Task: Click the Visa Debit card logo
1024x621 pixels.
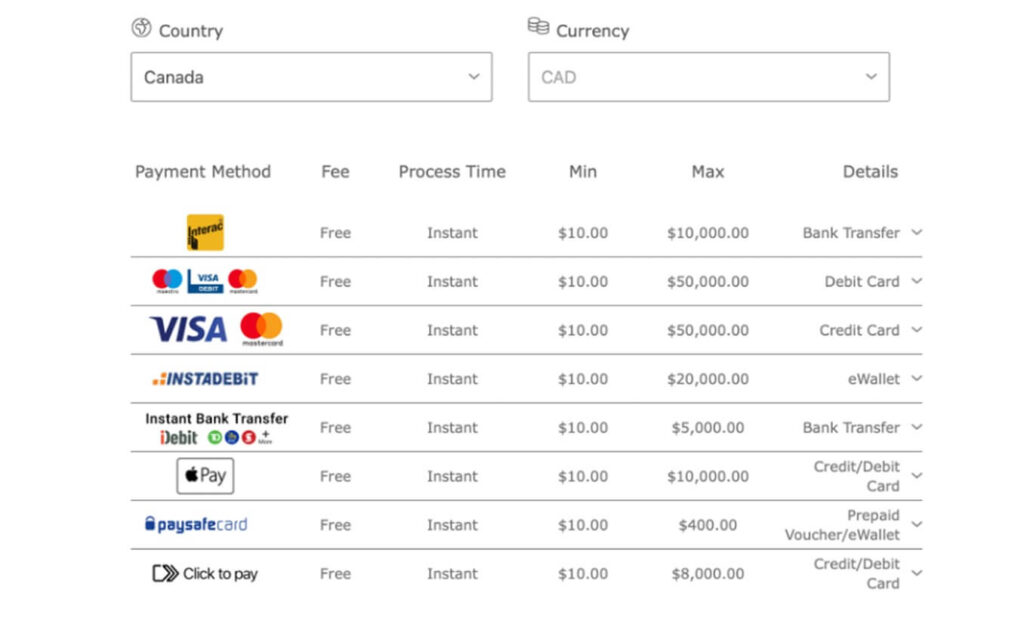Action: (x=205, y=281)
